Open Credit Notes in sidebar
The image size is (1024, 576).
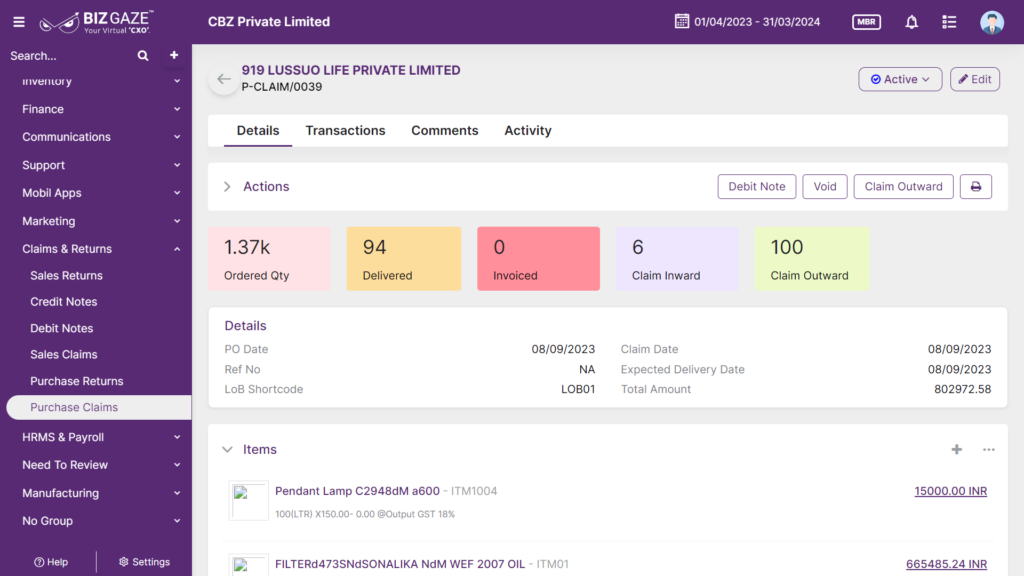(x=63, y=302)
